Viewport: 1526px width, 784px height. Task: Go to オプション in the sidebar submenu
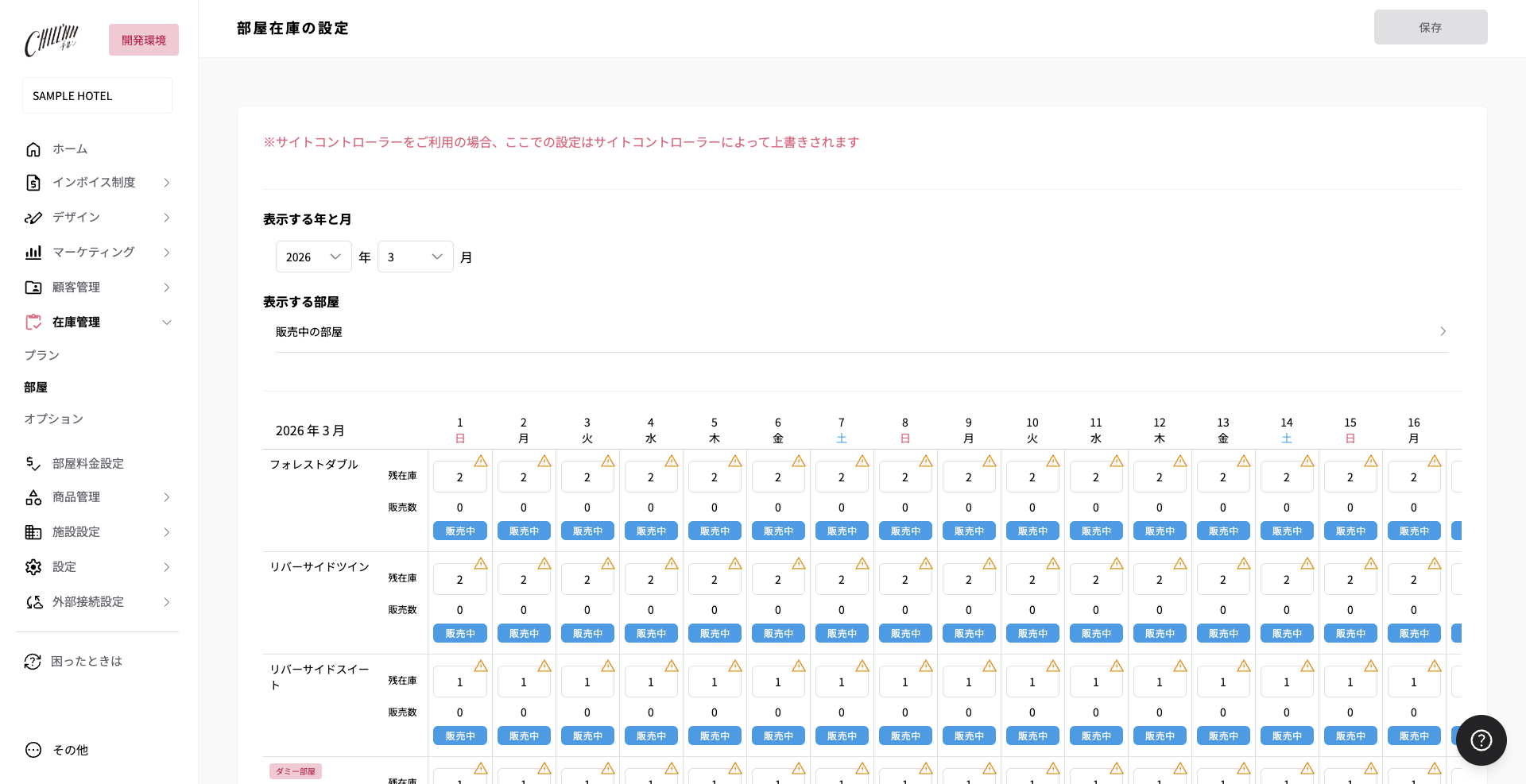(x=53, y=419)
